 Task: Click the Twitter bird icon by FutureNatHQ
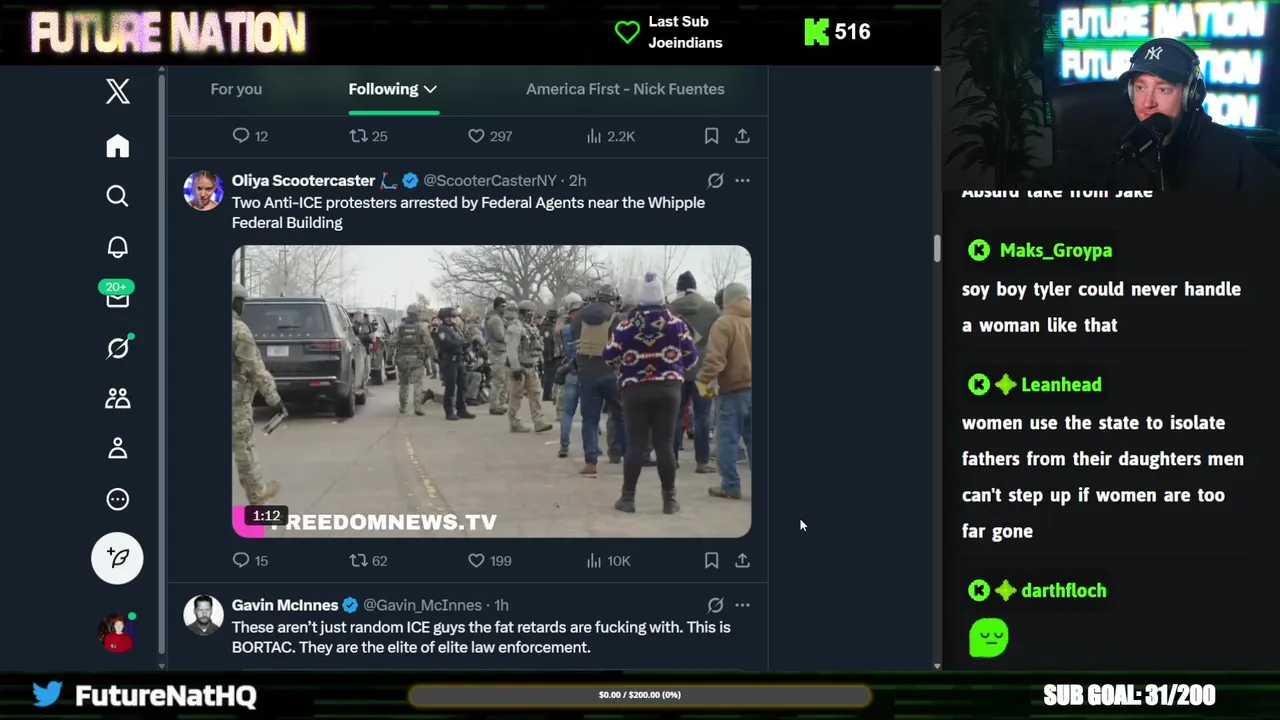(47, 694)
